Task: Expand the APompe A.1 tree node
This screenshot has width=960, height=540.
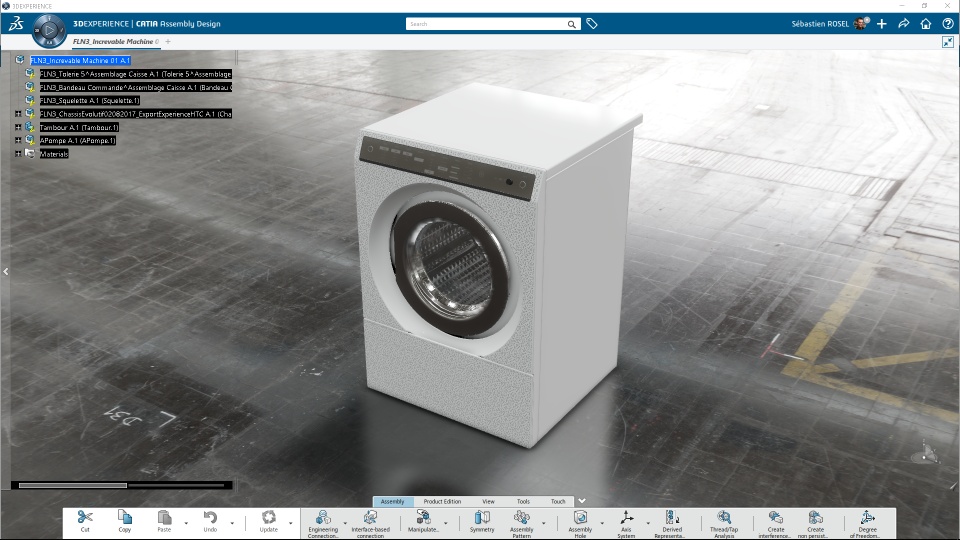Action: [18, 140]
